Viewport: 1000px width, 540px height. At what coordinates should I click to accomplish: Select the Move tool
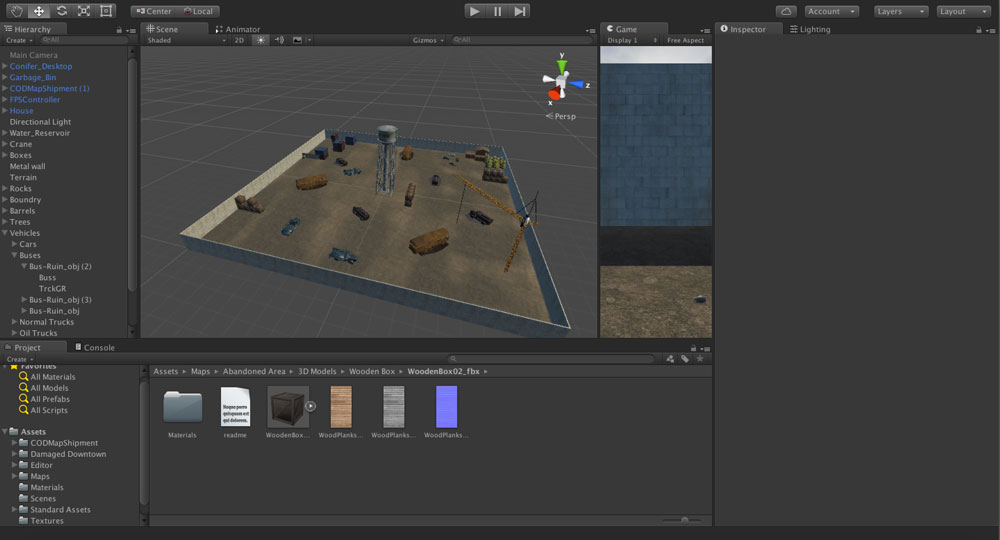click(x=39, y=11)
